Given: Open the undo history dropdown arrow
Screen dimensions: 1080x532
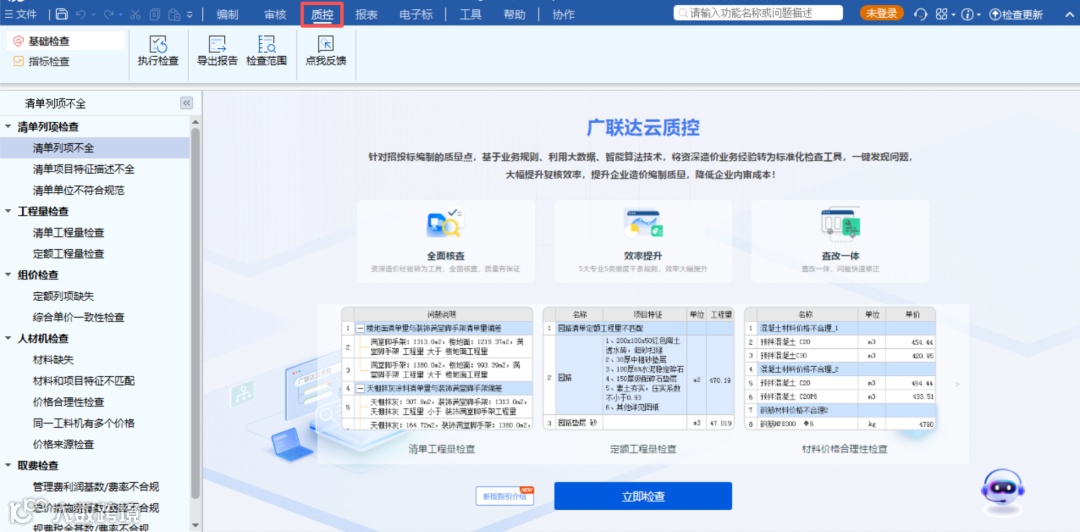Looking at the screenshot, I should coord(93,14).
